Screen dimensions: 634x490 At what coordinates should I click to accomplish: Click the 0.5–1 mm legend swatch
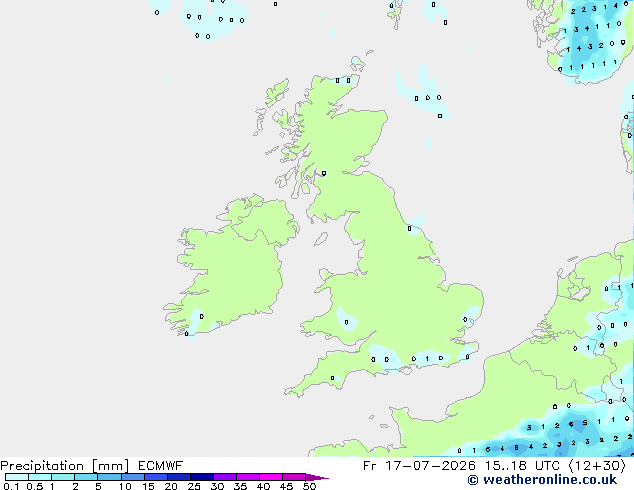coord(40,477)
